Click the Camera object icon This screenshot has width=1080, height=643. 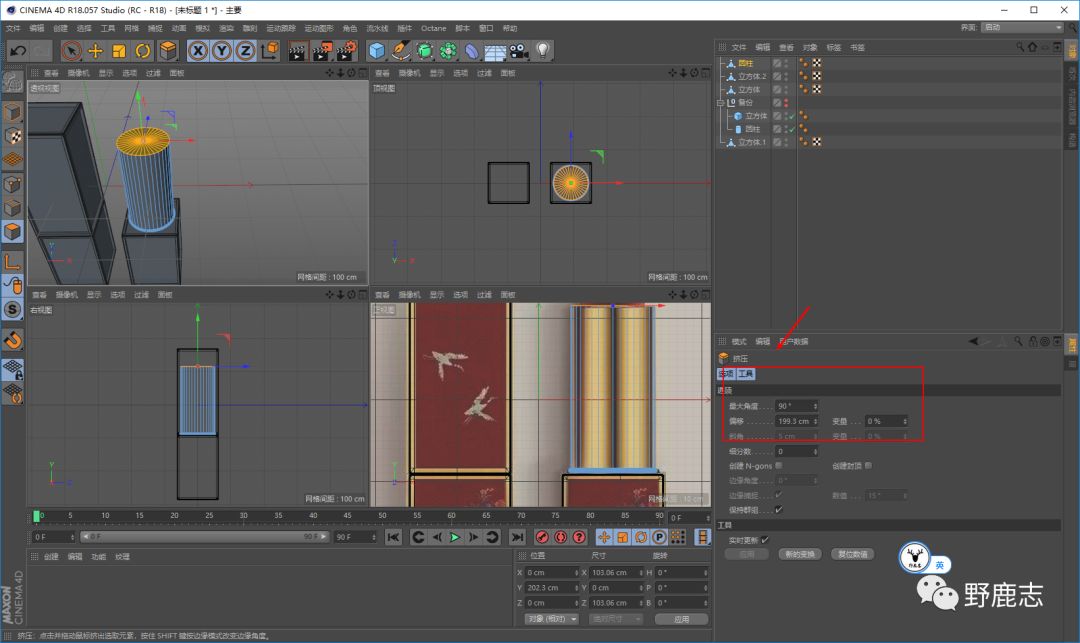pyautogui.click(x=519, y=50)
